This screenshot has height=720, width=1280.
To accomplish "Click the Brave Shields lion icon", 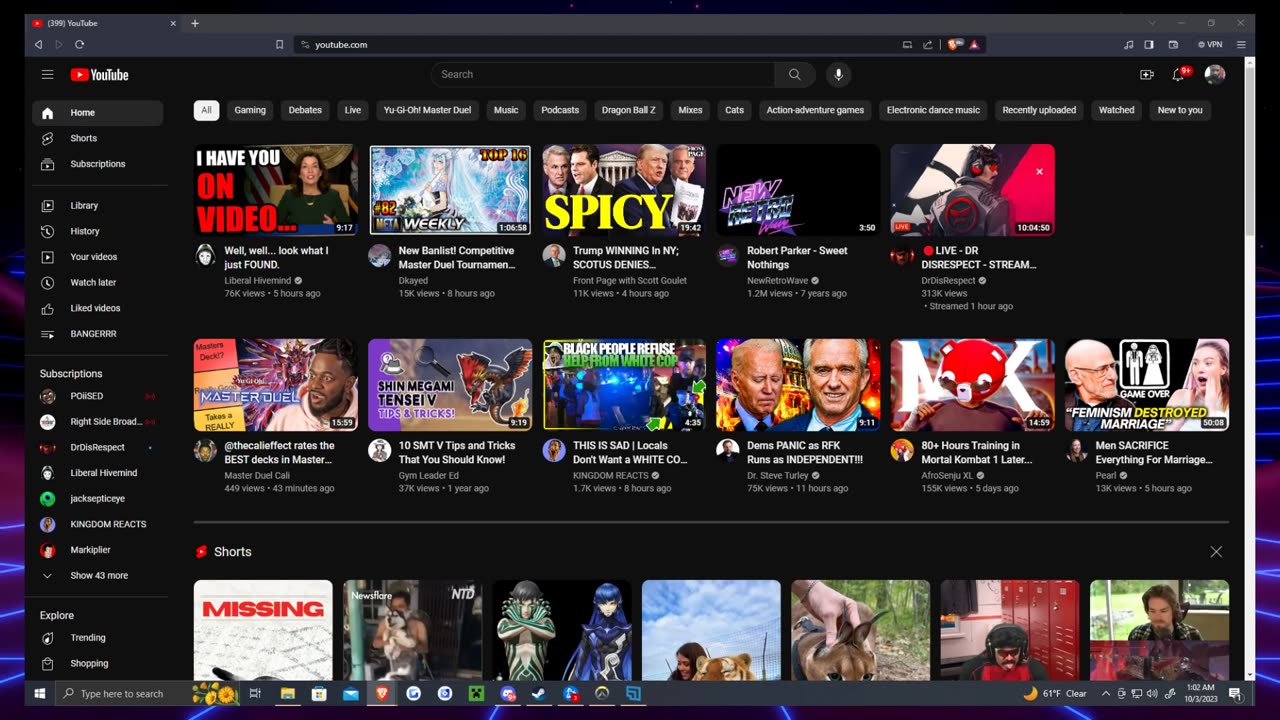I will click(x=954, y=44).
